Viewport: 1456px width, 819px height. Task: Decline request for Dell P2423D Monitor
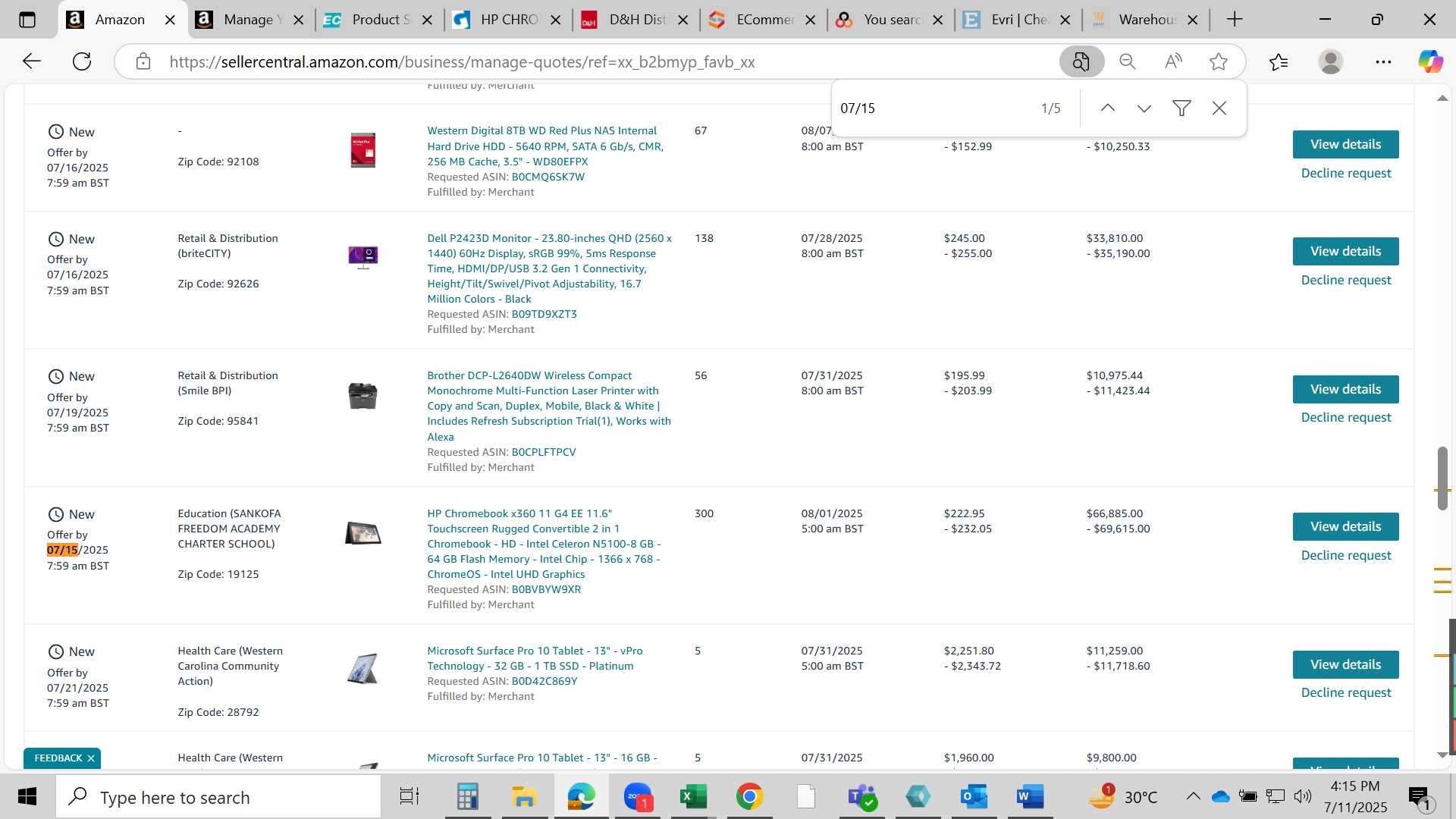pos(1345,280)
